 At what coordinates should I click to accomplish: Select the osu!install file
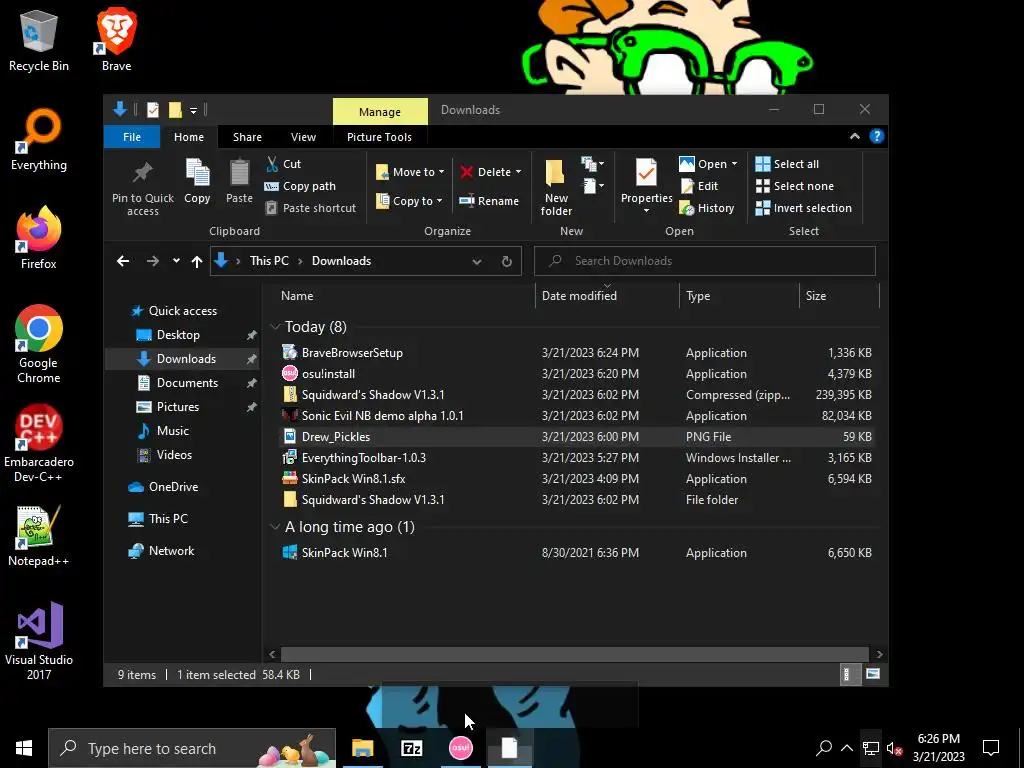point(577,374)
